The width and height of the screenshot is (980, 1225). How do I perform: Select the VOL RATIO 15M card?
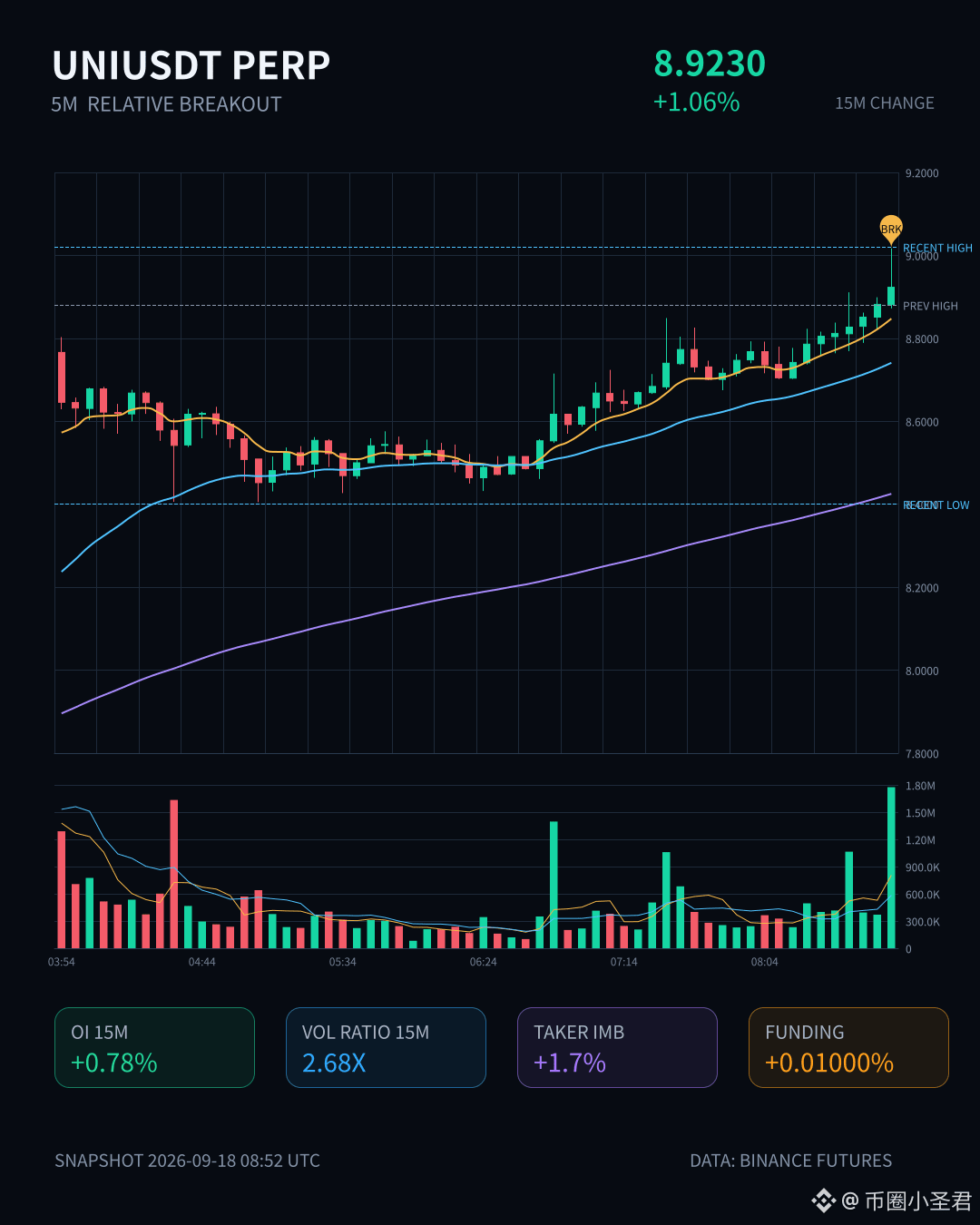click(x=386, y=1047)
